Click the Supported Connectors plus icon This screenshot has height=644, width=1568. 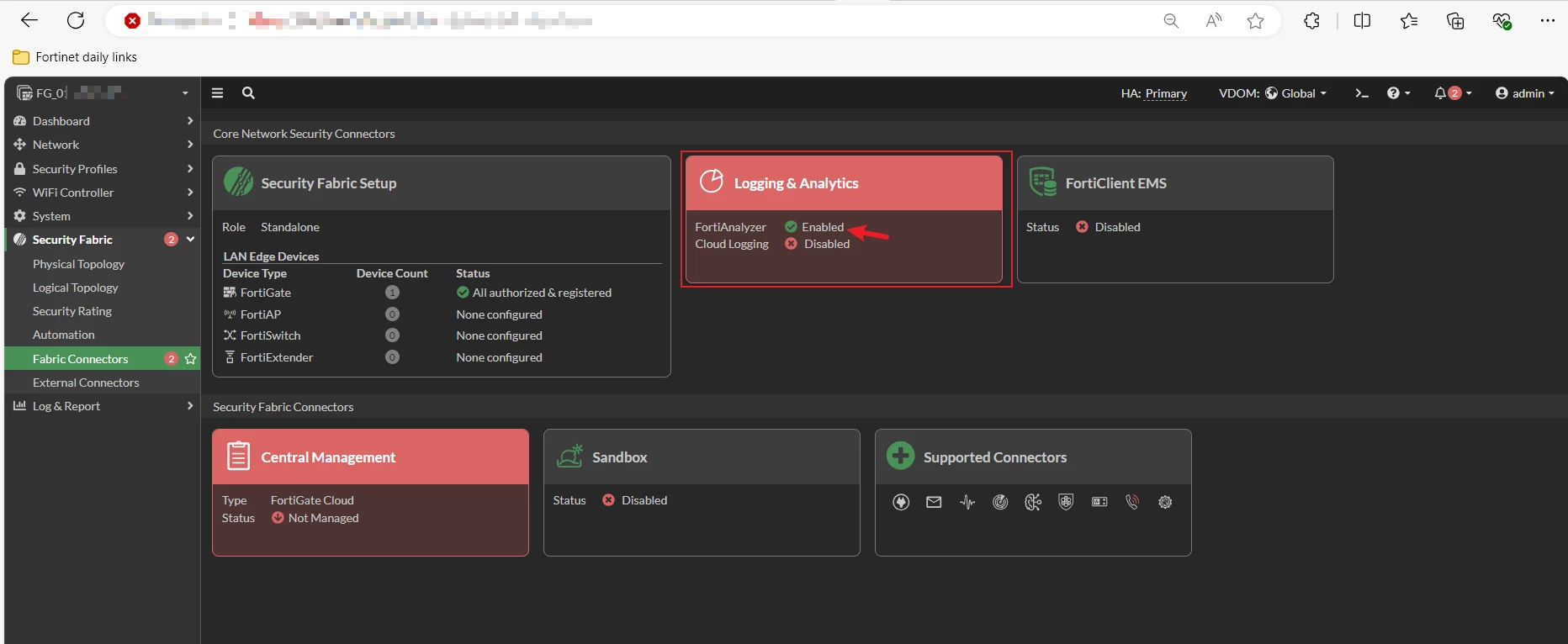[901, 457]
